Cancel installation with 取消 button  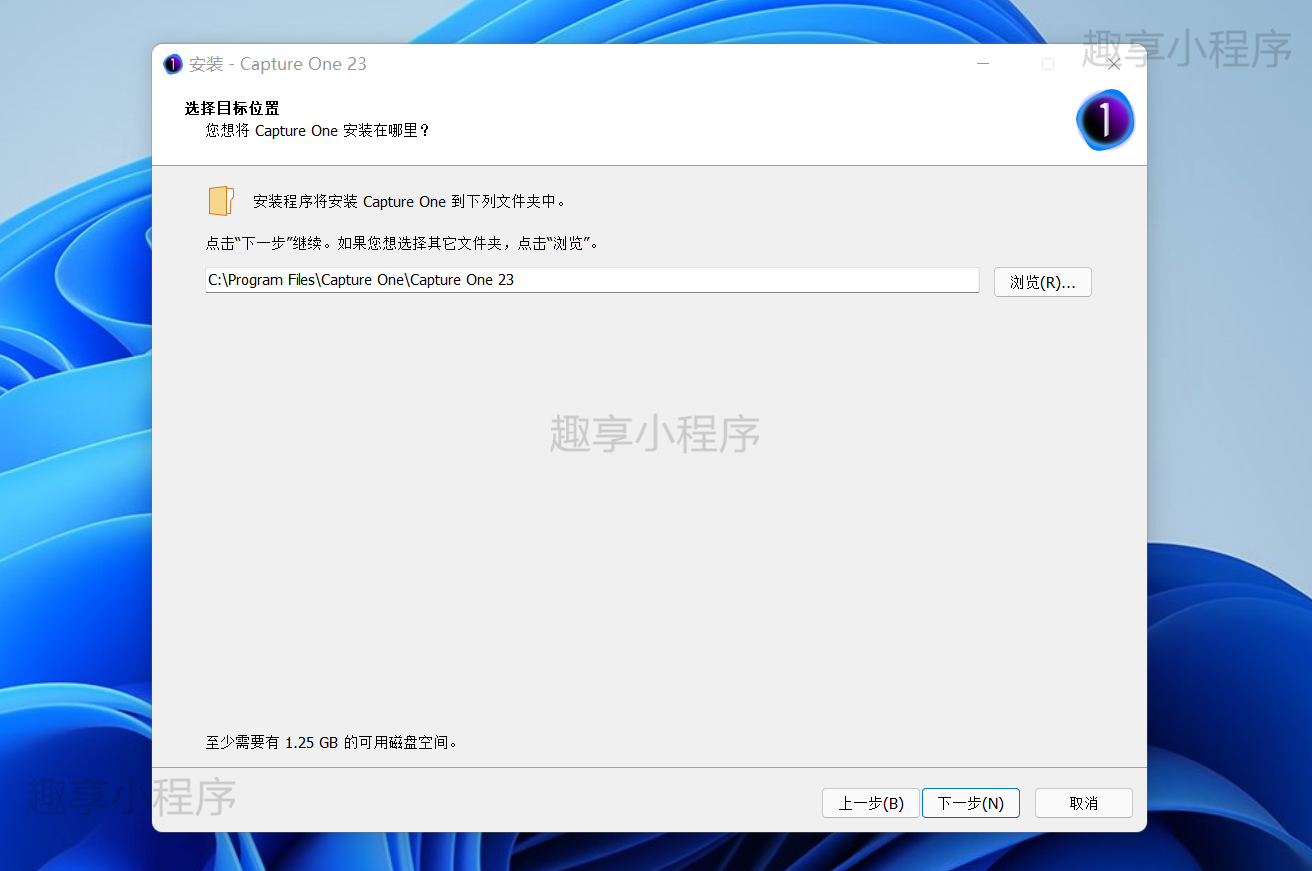[1083, 803]
